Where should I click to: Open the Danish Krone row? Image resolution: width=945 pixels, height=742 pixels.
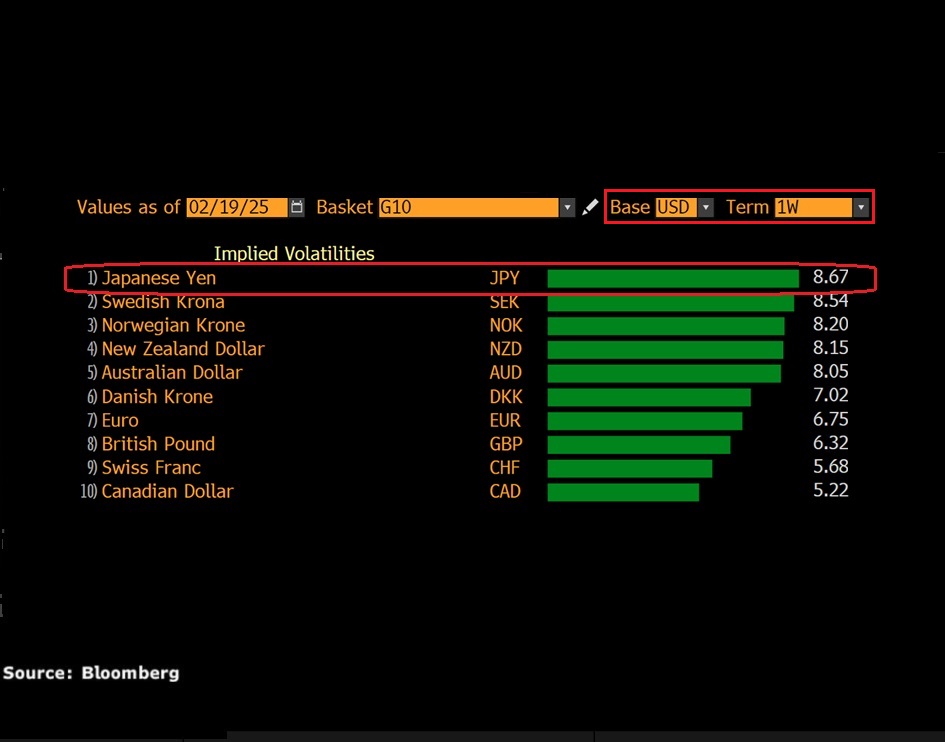click(157, 397)
